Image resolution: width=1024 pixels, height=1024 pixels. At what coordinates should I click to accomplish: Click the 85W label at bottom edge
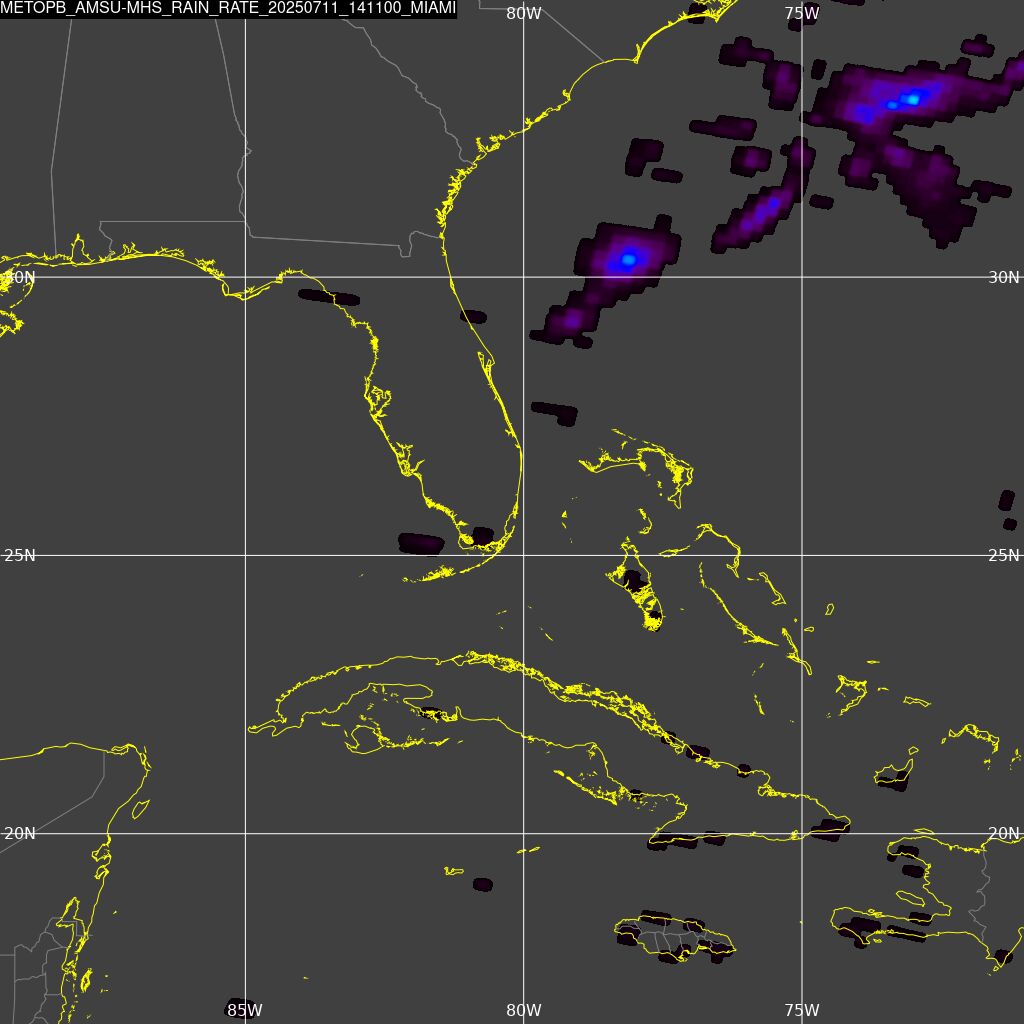(x=245, y=1010)
